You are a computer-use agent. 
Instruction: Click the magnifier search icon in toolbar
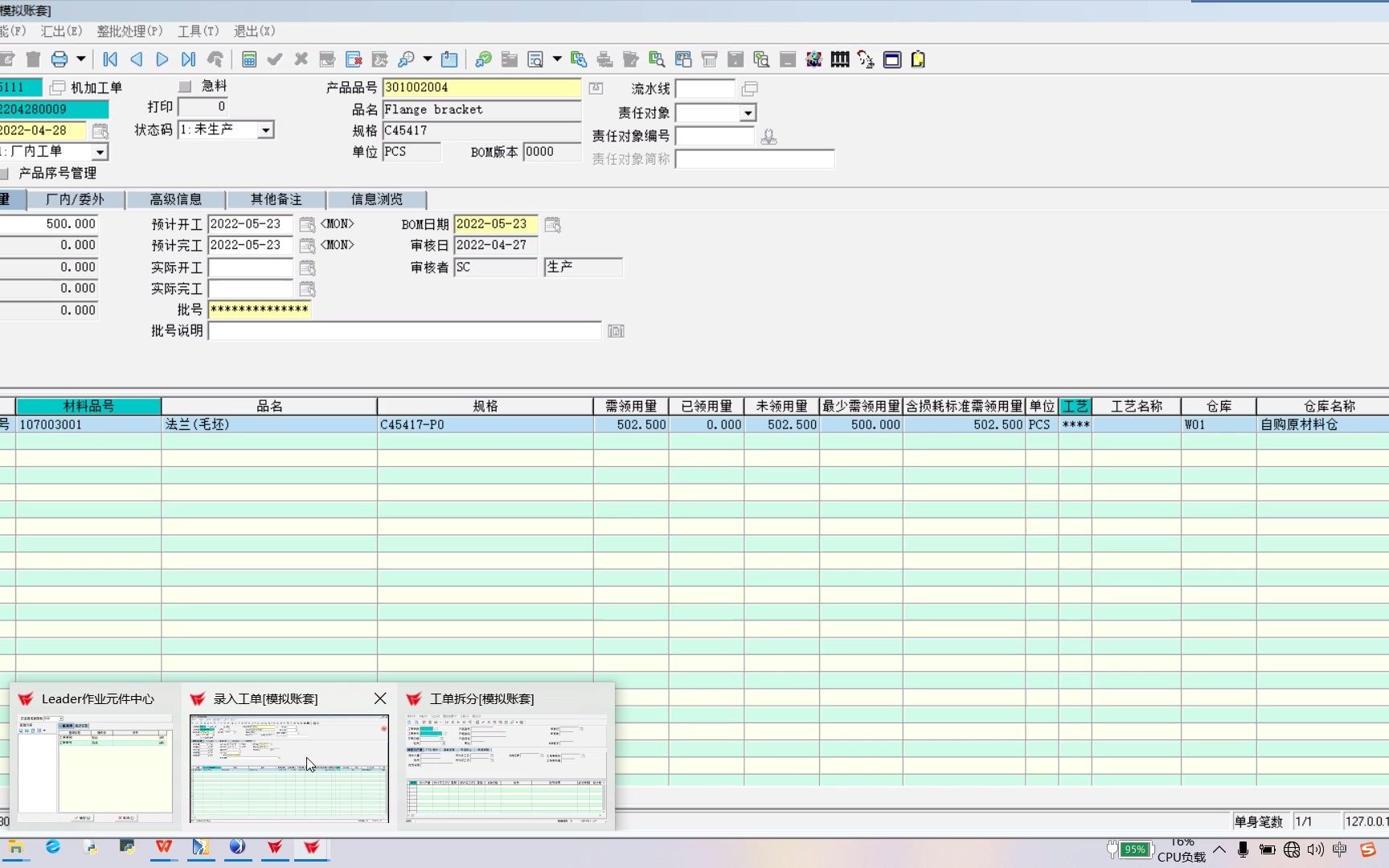[x=407, y=59]
